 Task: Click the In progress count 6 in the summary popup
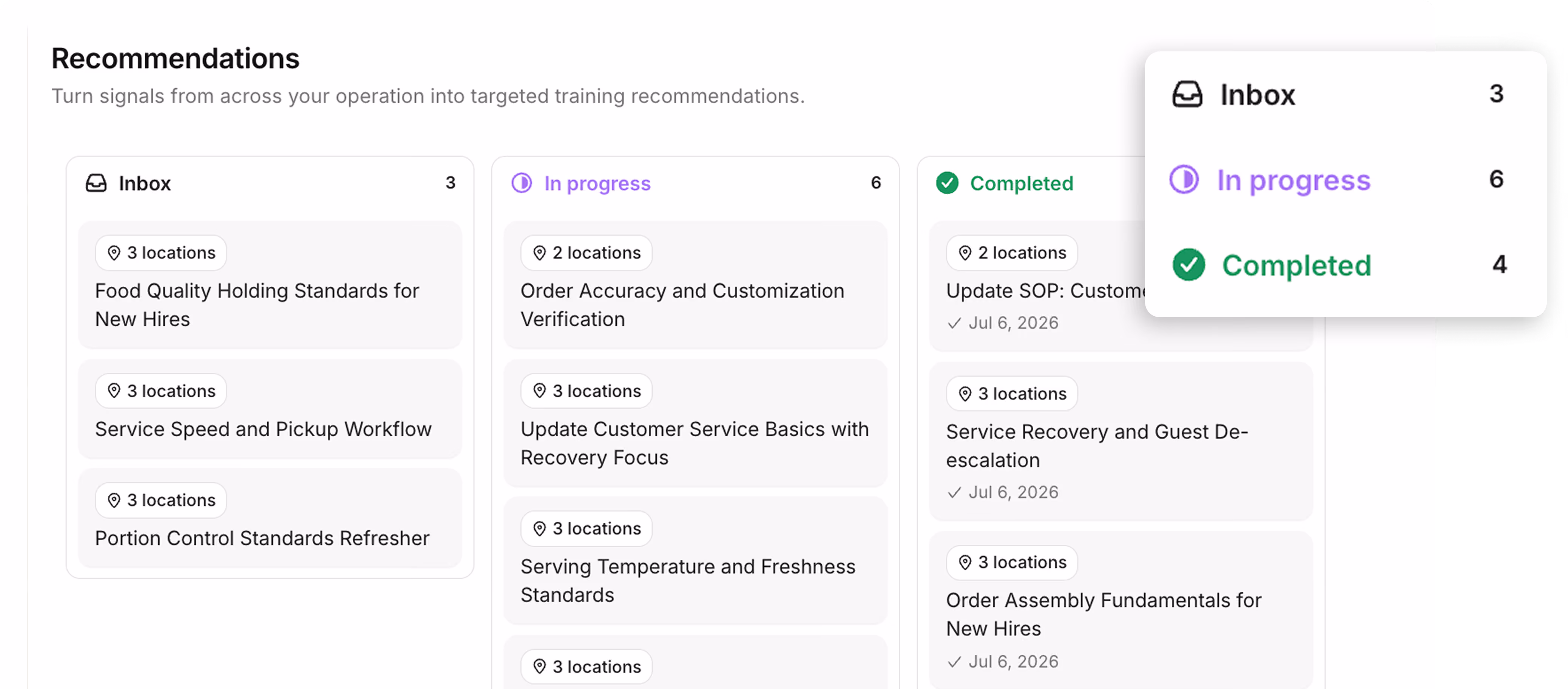(1497, 179)
